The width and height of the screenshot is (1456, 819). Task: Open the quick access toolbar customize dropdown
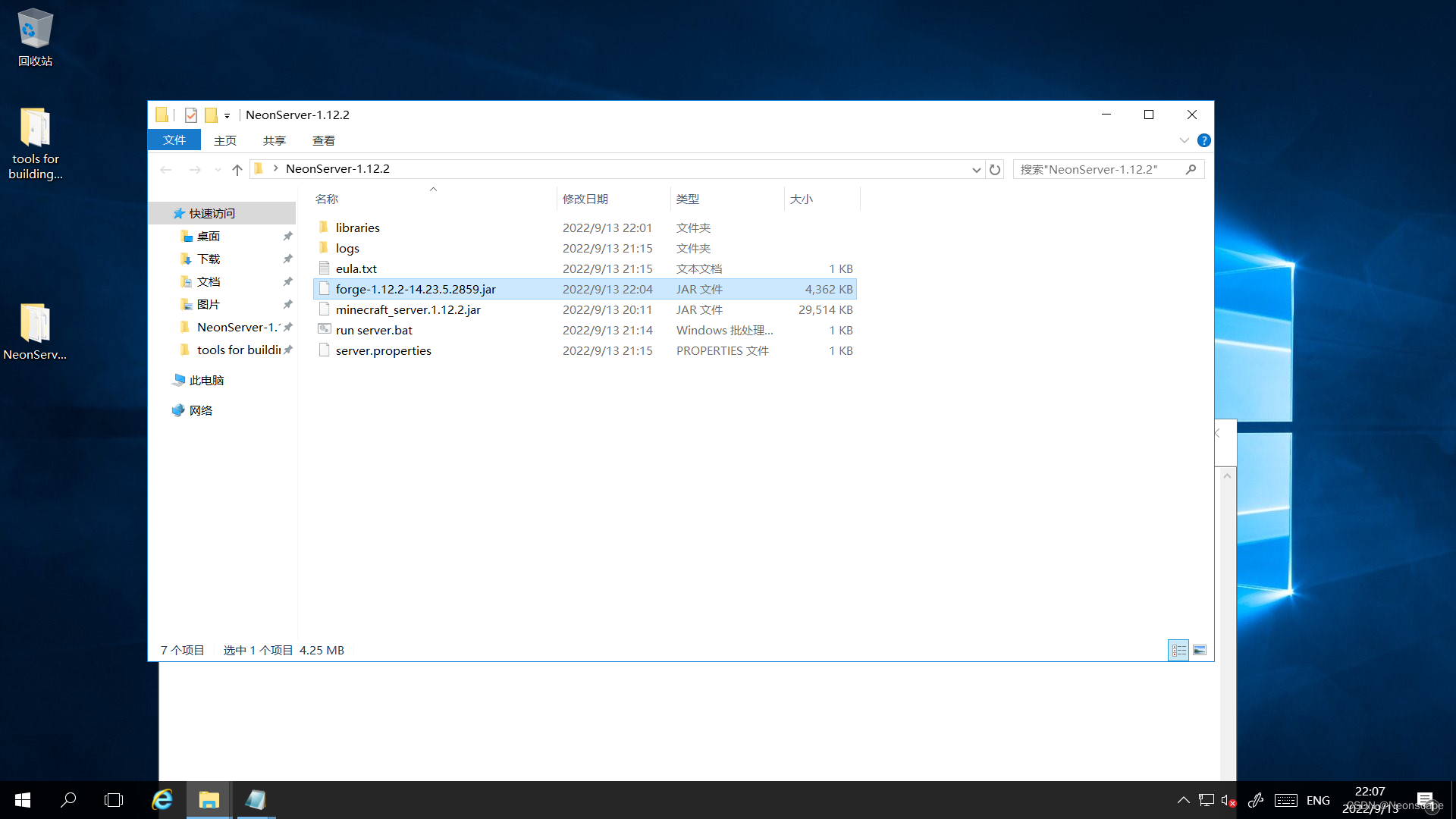pyautogui.click(x=227, y=116)
